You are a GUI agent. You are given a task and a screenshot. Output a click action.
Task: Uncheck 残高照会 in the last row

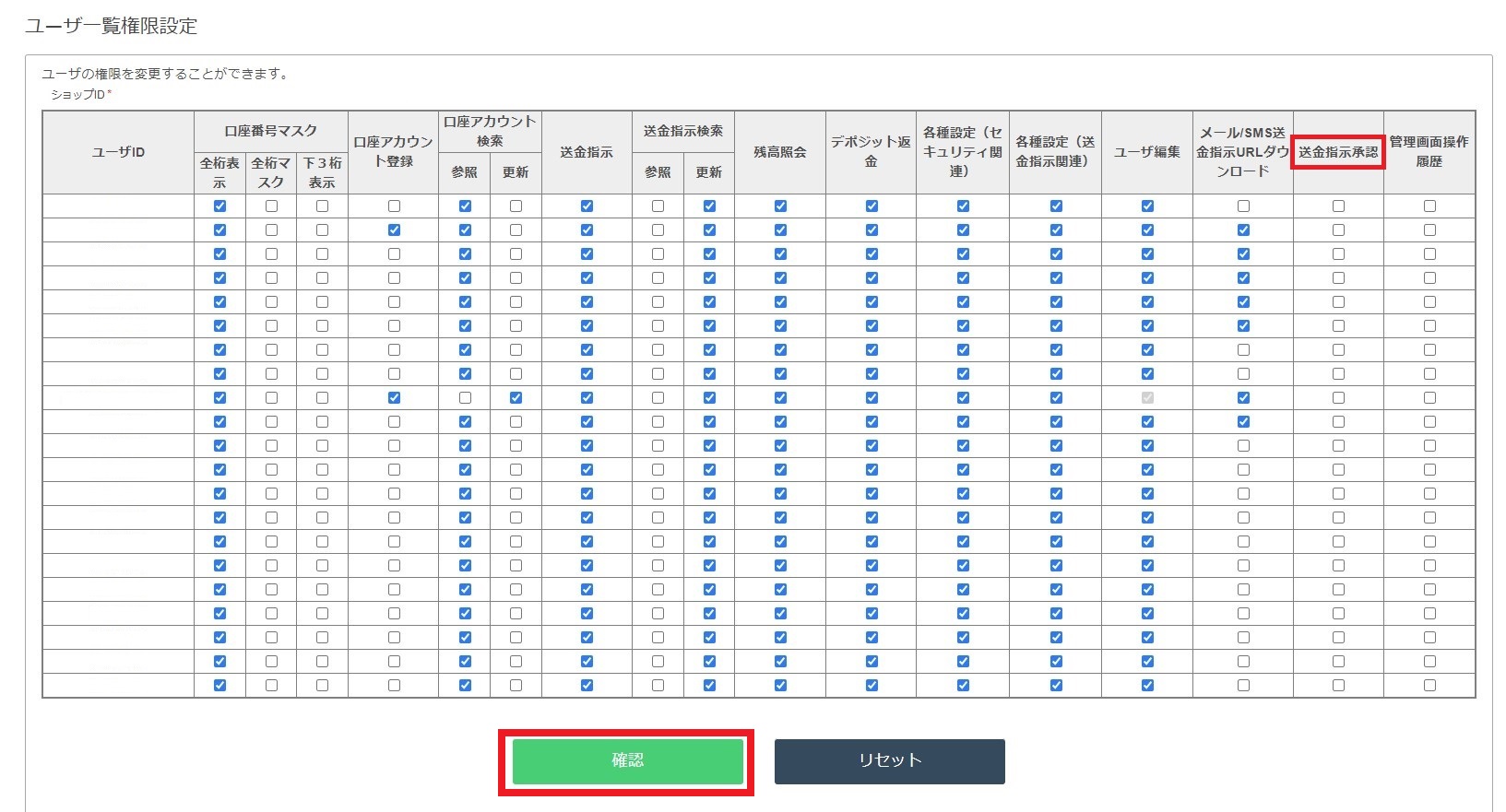[780, 686]
